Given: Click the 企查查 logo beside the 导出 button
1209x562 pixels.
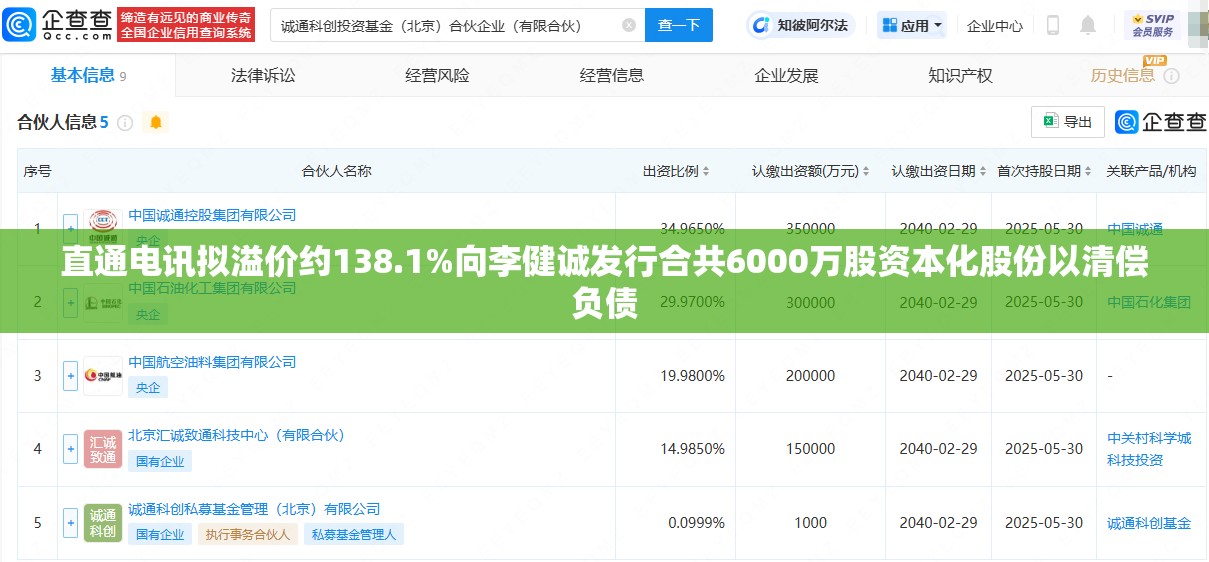Looking at the screenshot, I should point(1161,122).
